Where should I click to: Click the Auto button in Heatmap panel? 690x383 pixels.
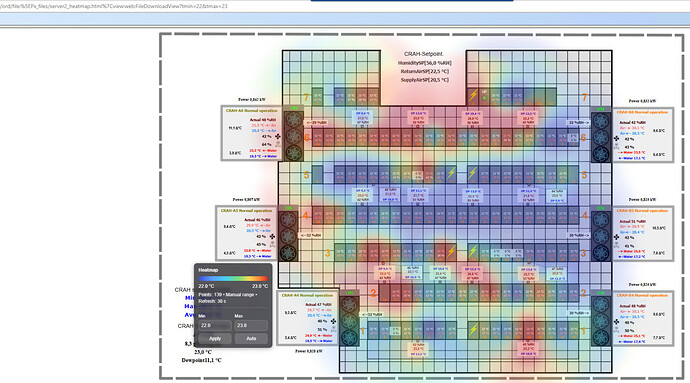[x=251, y=339]
